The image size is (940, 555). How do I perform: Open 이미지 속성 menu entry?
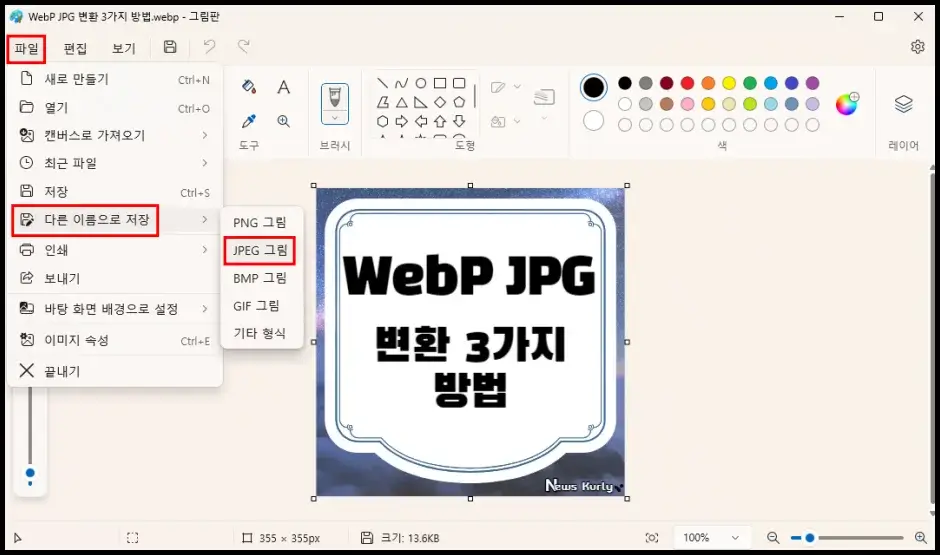115,340
